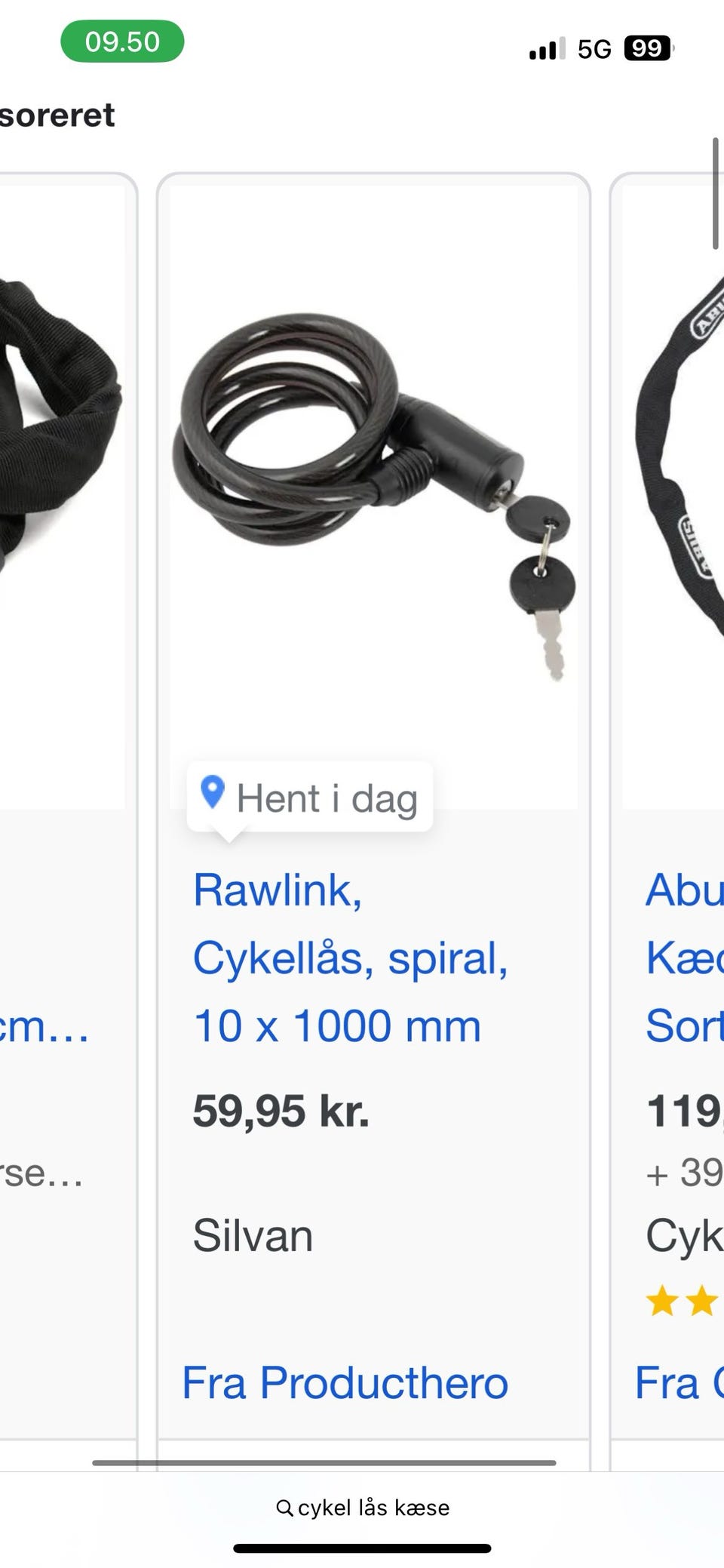Screen dimensions: 724x1568
Task: Tap the magnifying glass search icon
Action: [x=284, y=1508]
